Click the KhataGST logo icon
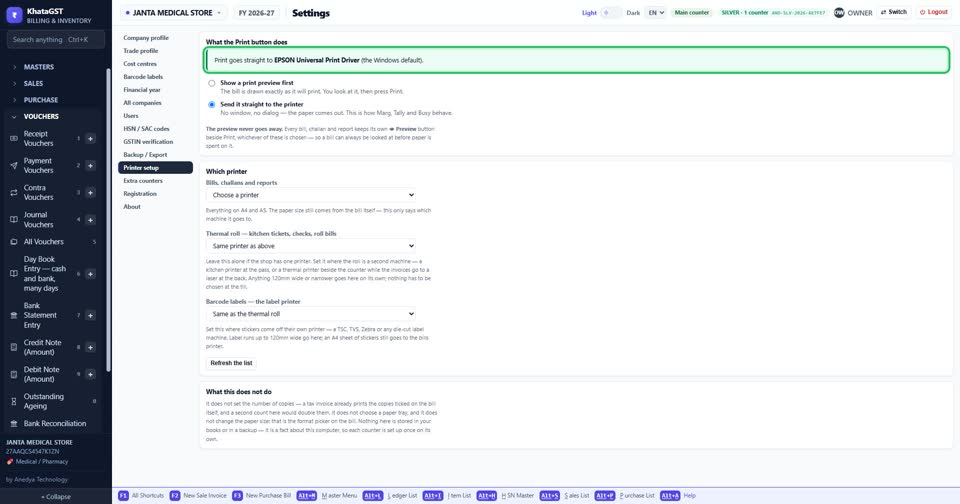Image resolution: width=960 pixels, height=504 pixels. click(14, 15)
